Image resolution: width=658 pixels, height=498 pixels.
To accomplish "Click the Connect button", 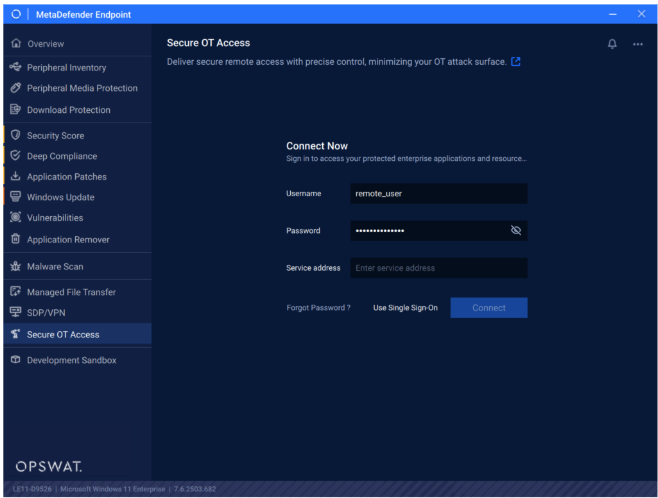I will click(489, 308).
